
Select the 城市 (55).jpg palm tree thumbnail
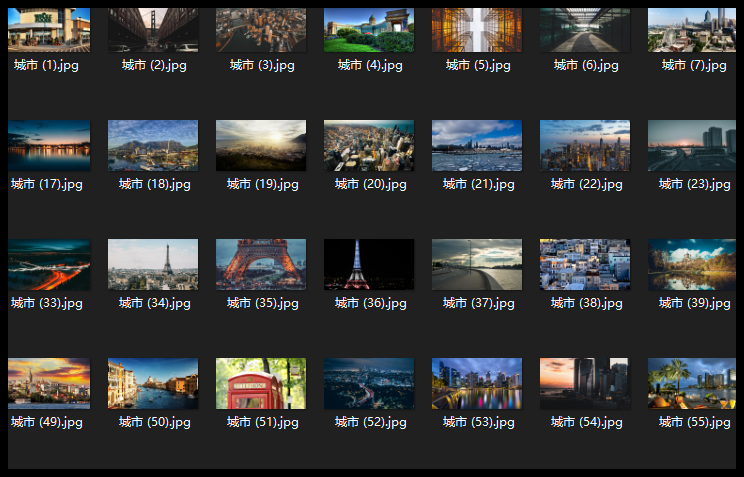692,383
